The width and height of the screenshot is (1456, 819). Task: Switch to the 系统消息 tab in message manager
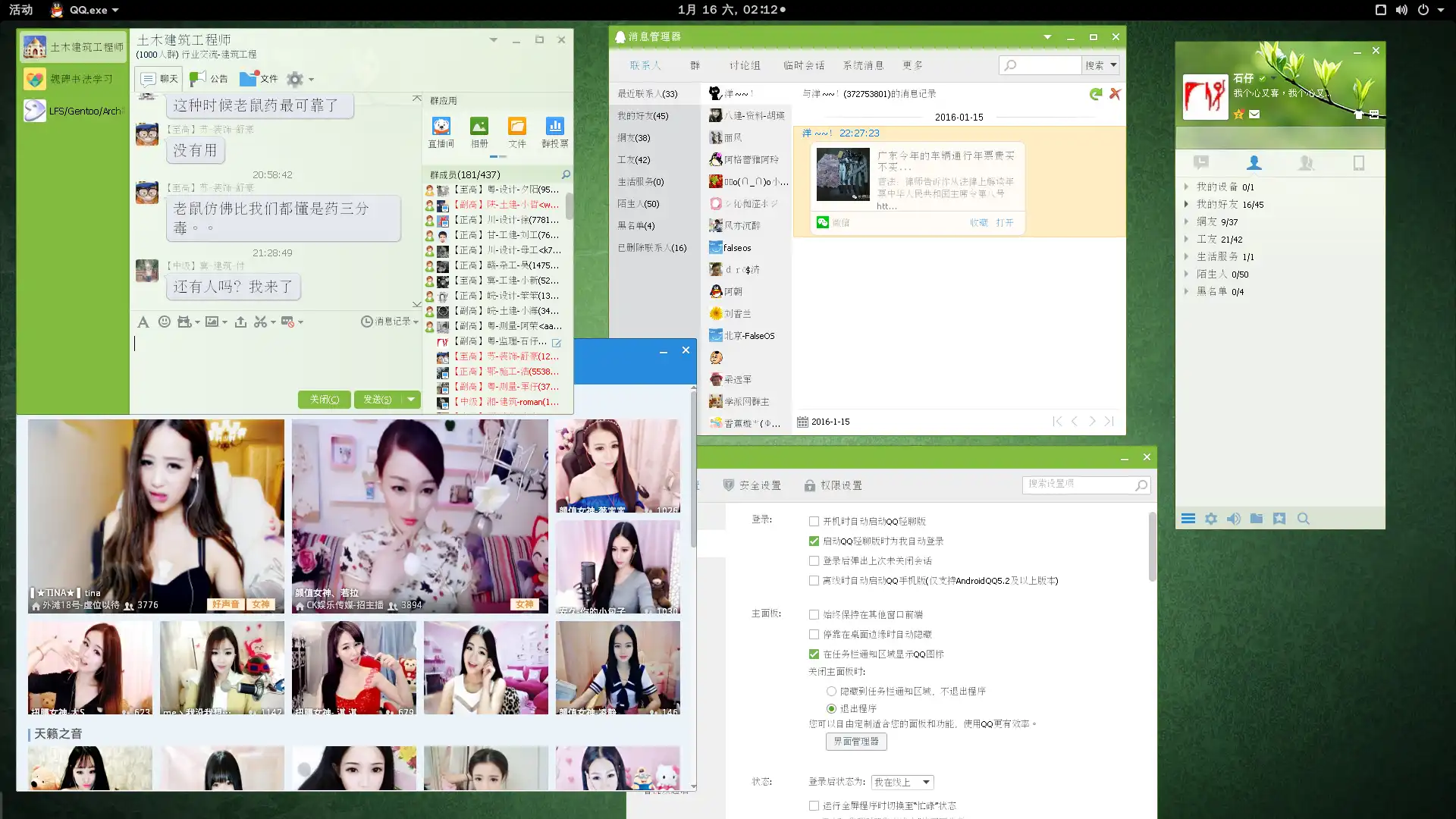(864, 66)
